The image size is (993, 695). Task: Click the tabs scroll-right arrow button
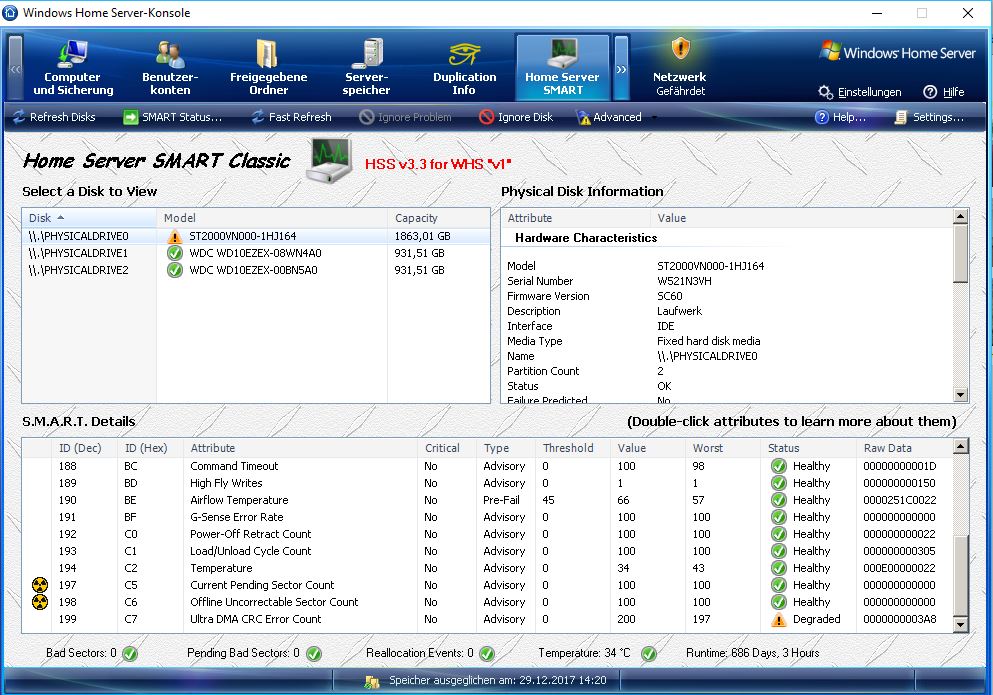pos(621,68)
